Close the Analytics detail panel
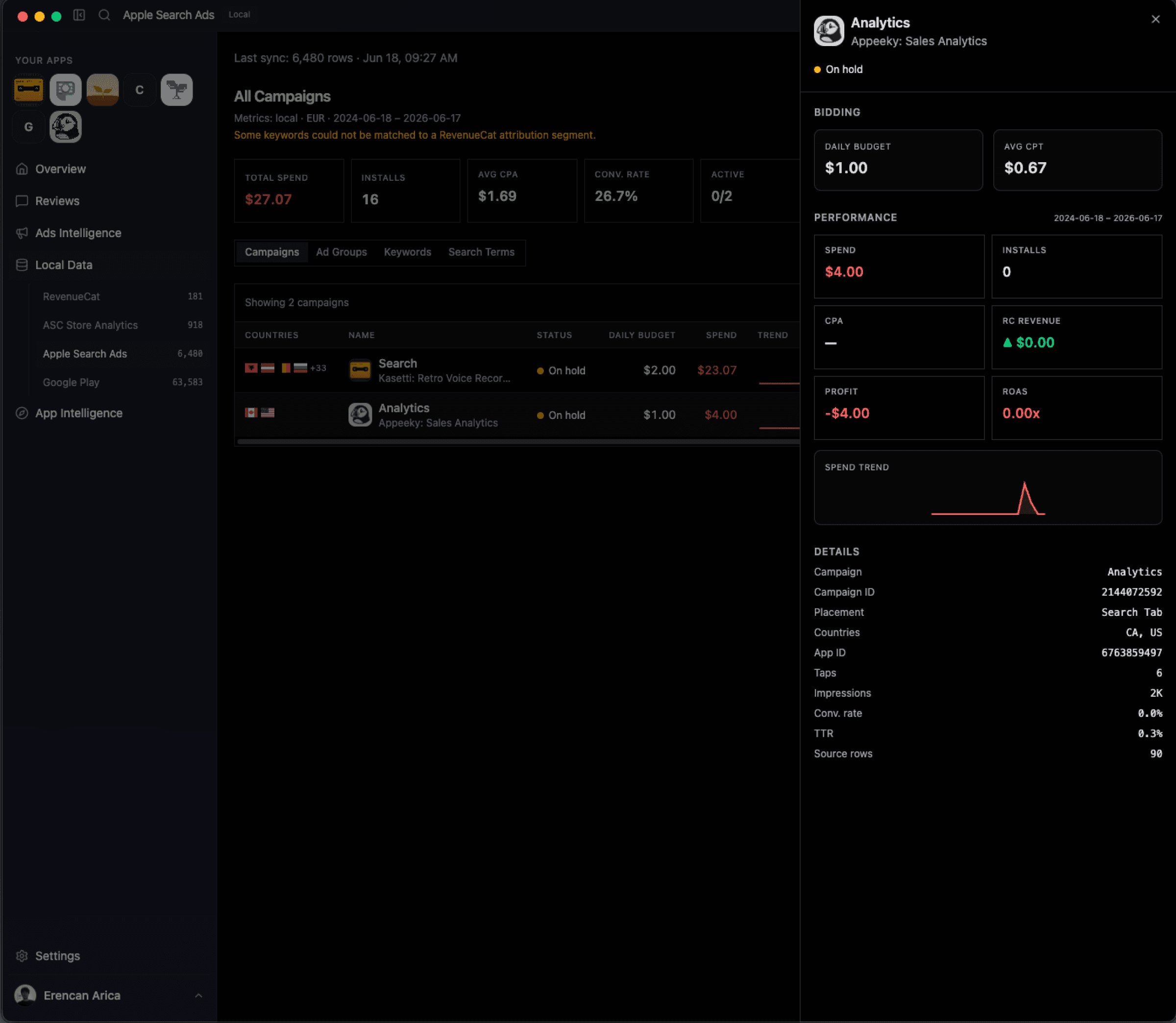Screen dimensions: 1176x1023 click(1155, 20)
